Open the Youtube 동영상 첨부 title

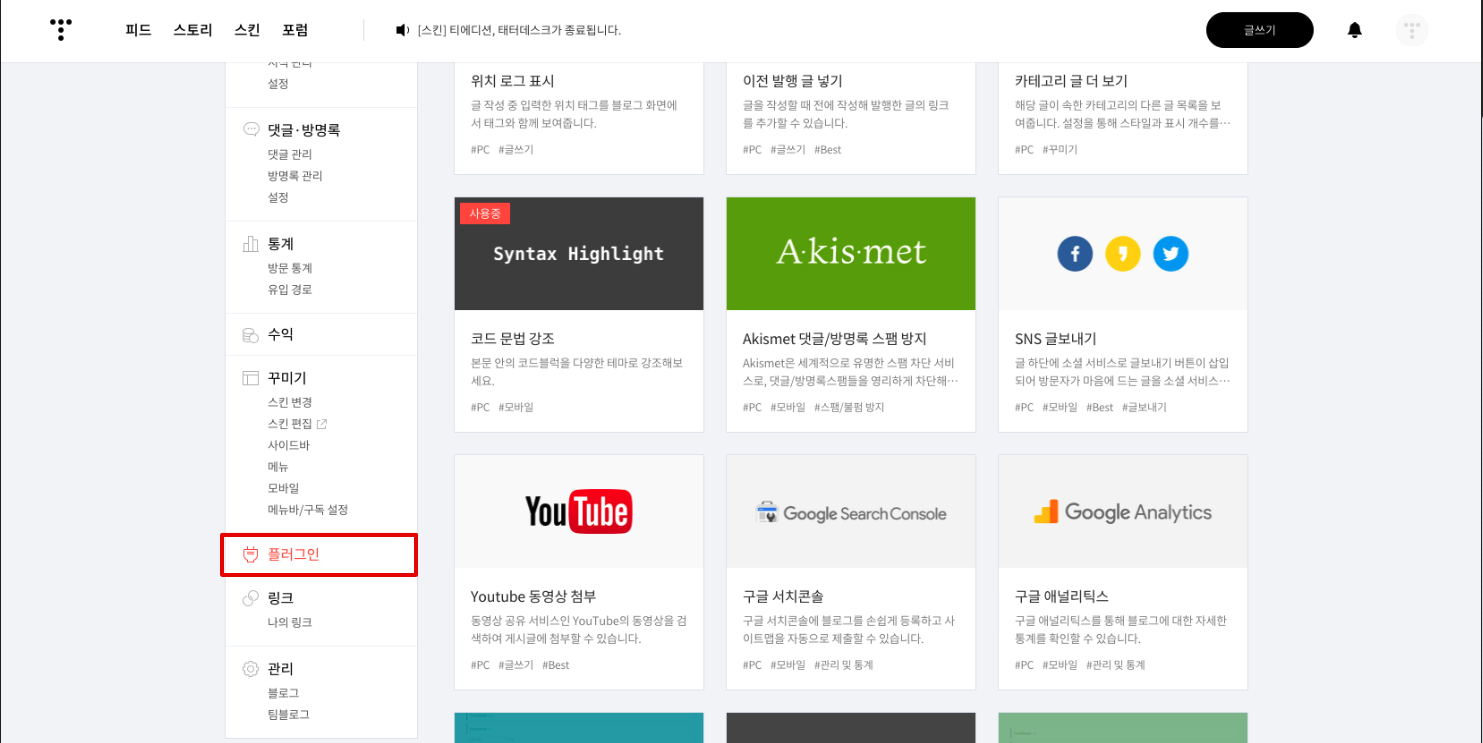(x=534, y=597)
